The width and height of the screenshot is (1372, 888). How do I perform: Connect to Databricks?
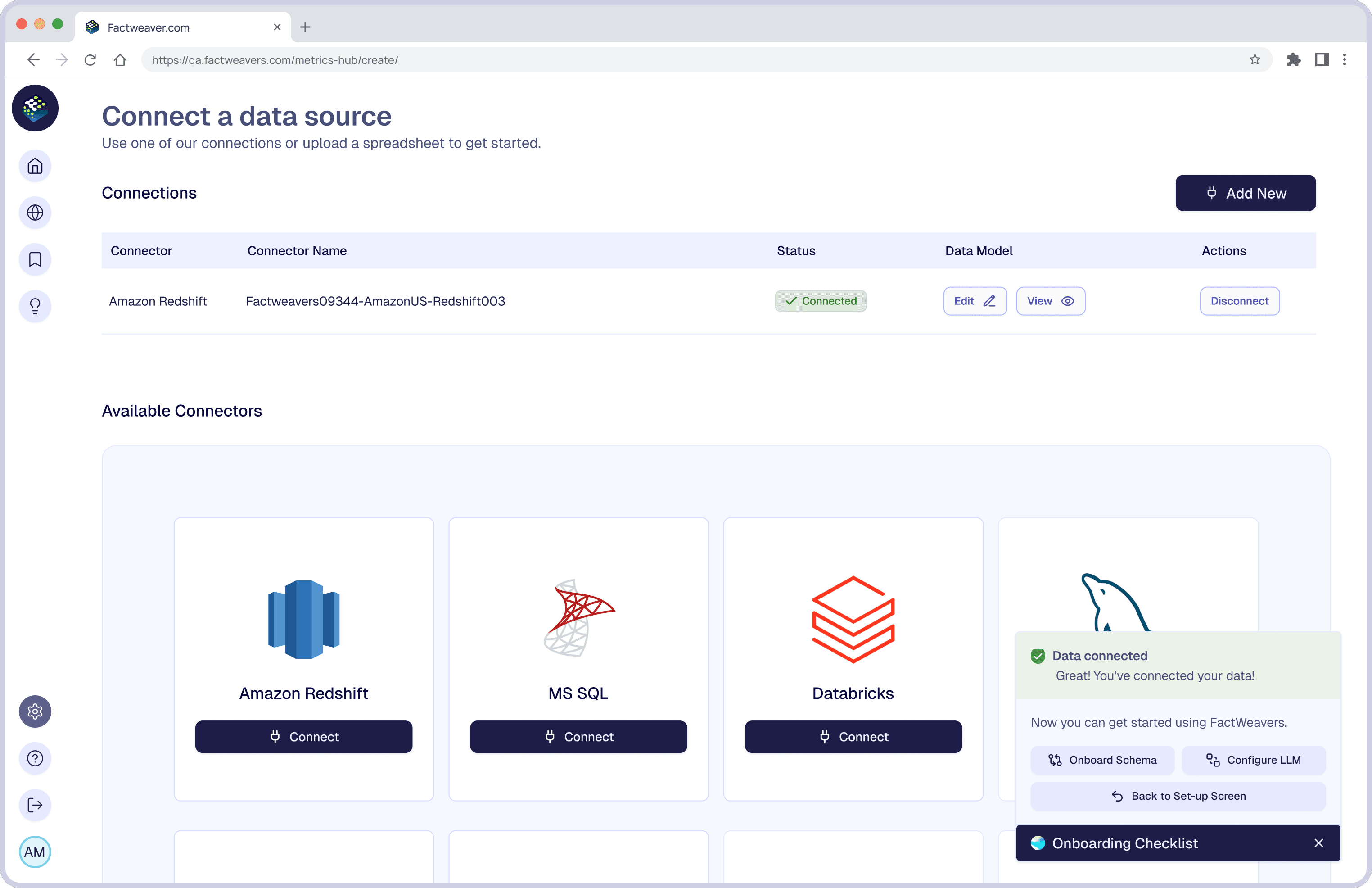coord(853,736)
